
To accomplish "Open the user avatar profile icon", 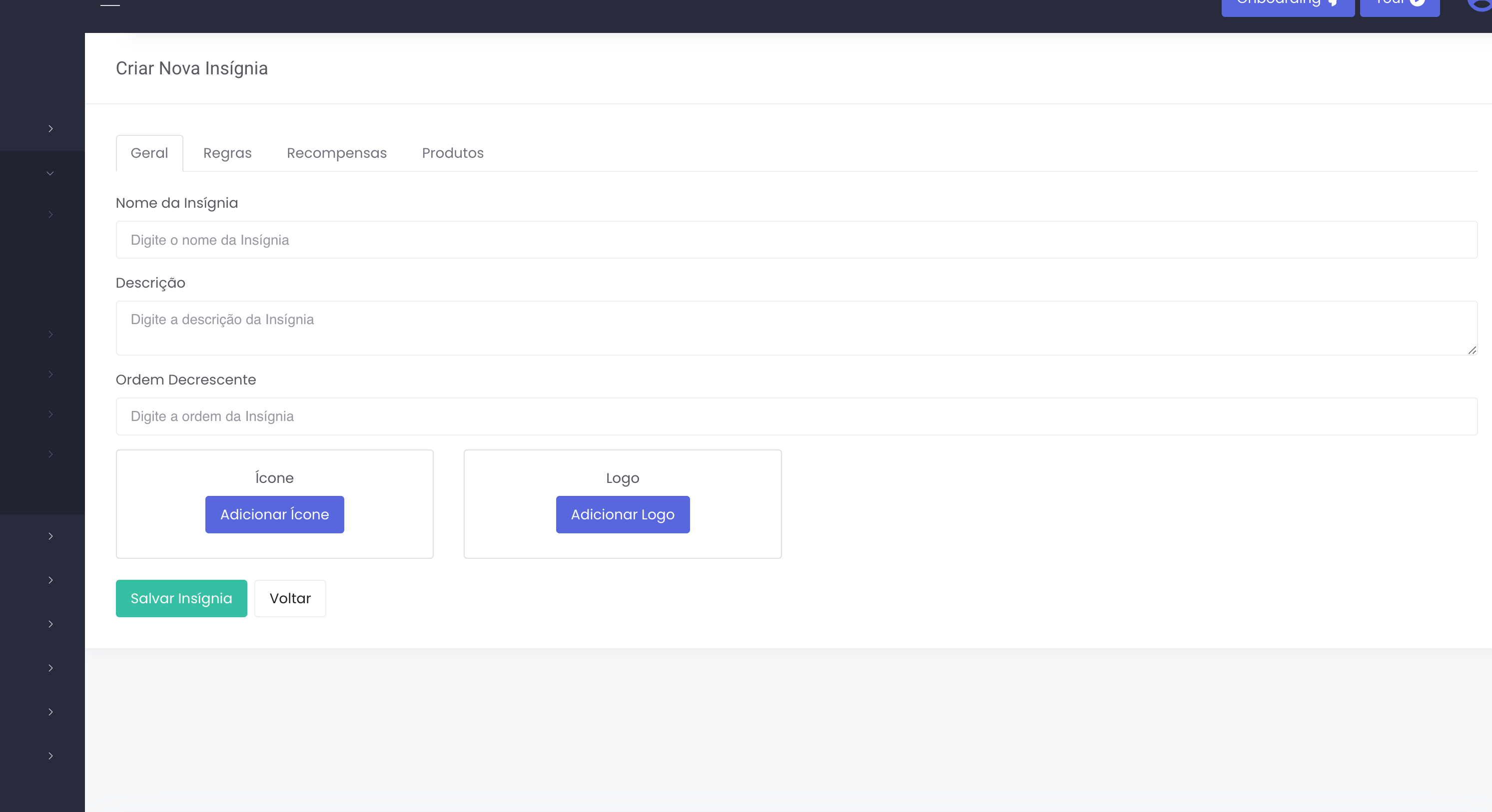I will [1482, 3].
